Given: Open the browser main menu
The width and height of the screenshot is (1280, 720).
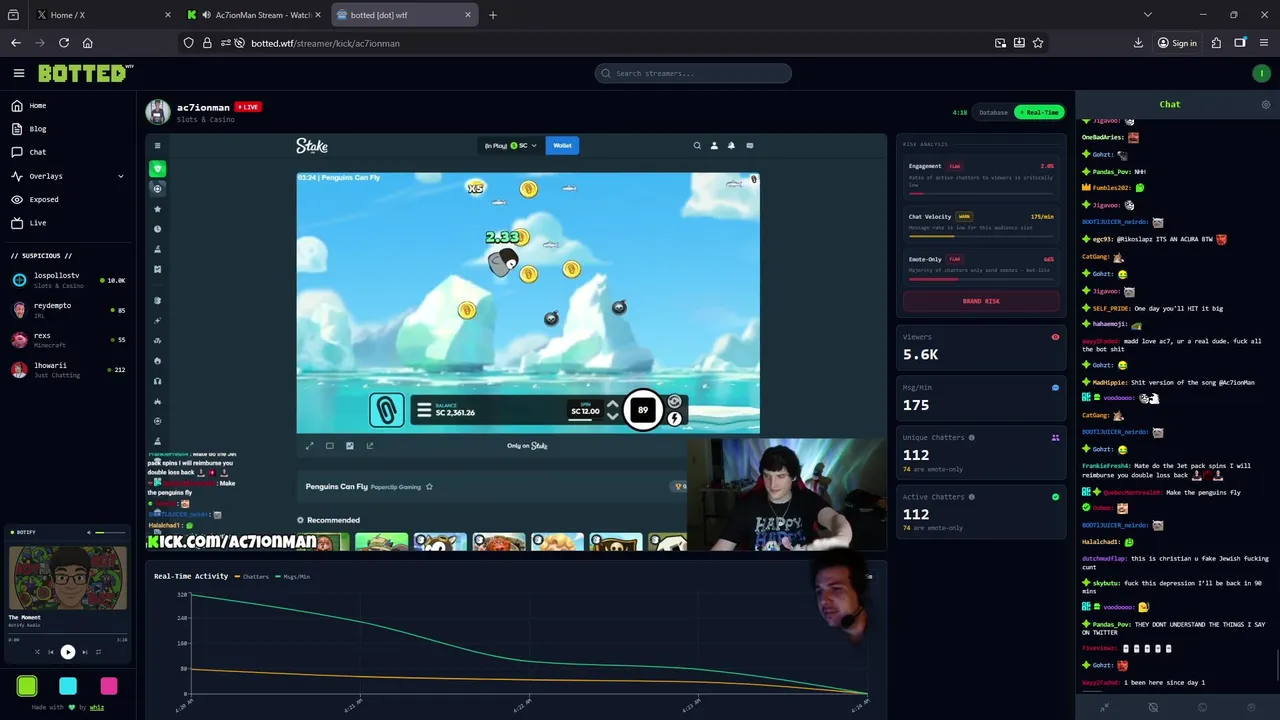Looking at the screenshot, I should click(1264, 43).
